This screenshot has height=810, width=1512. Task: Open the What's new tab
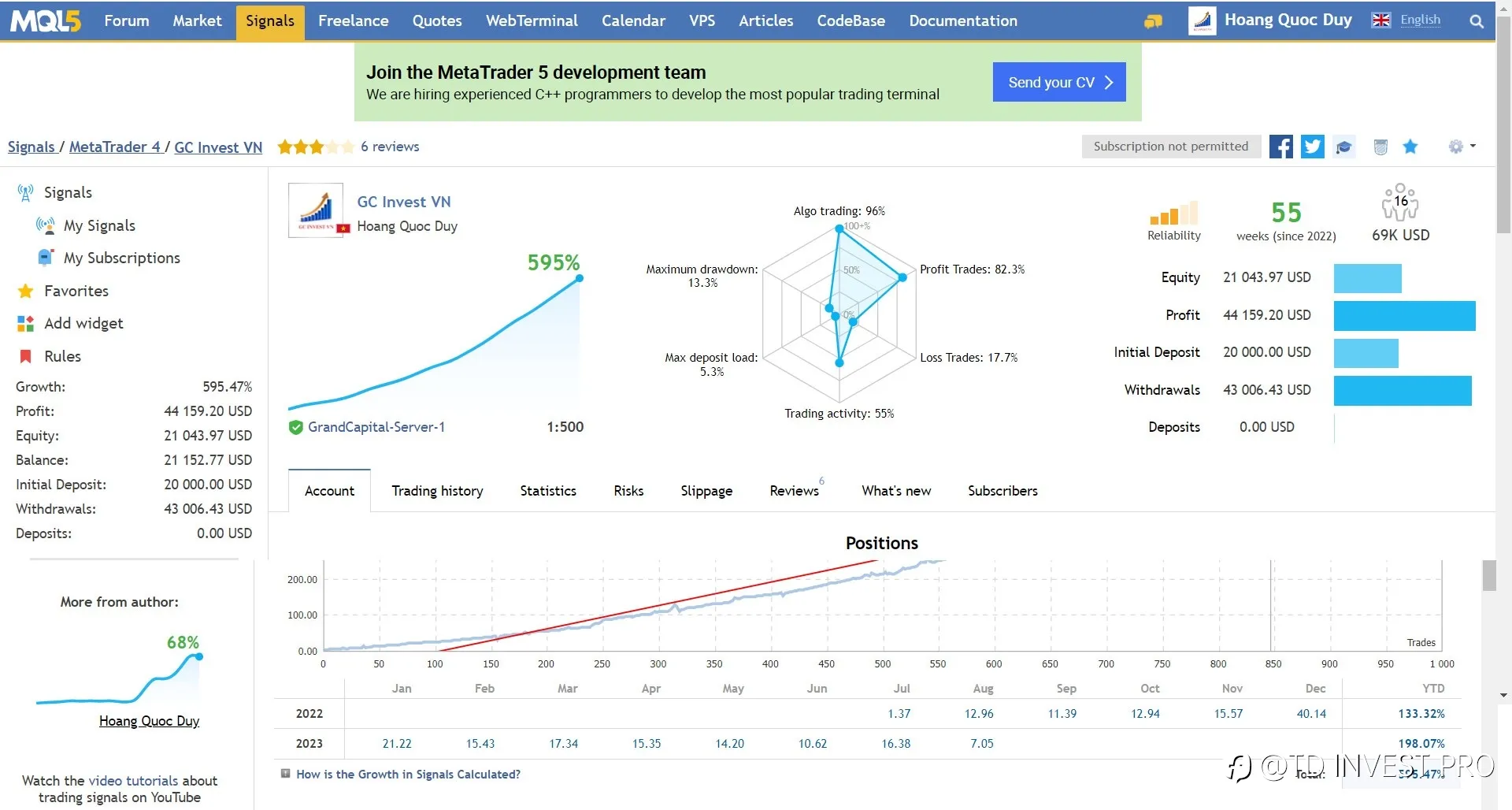tap(896, 491)
